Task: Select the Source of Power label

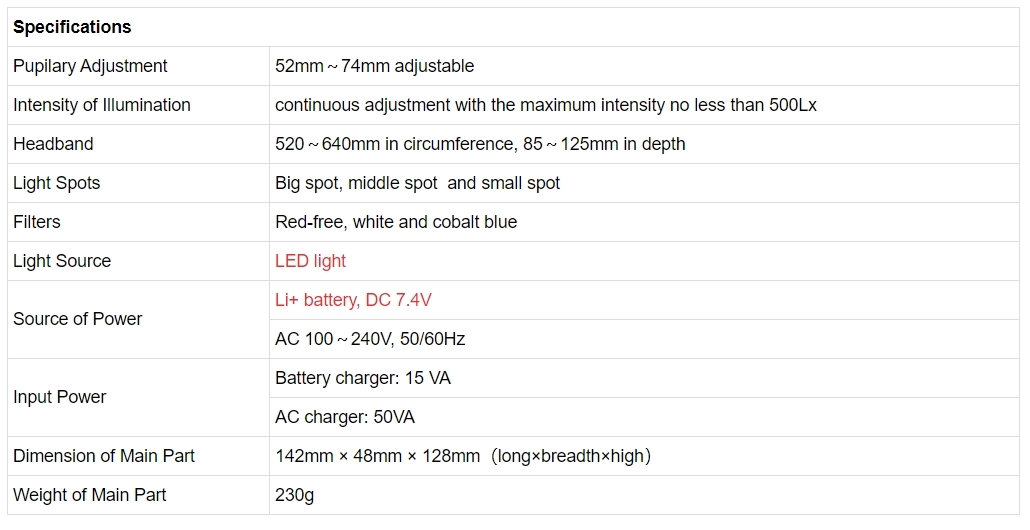Action: click(x=77, y=319)
